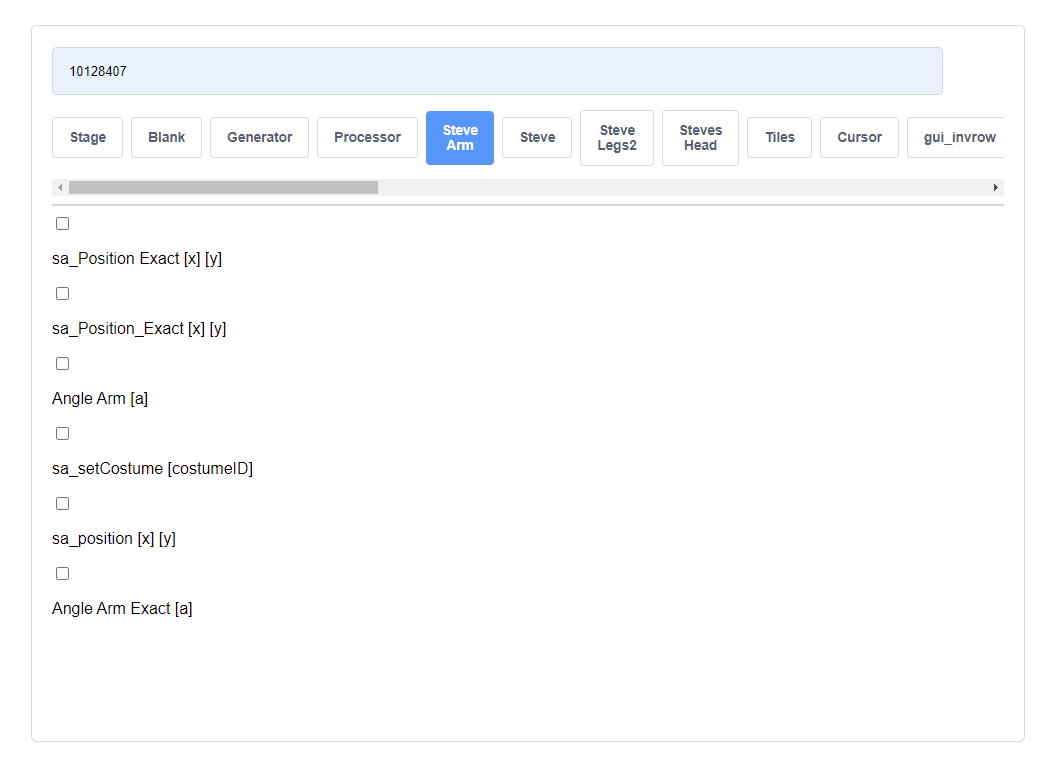Click the right arrow of the horizontal scrollbar

coord(995,187)
